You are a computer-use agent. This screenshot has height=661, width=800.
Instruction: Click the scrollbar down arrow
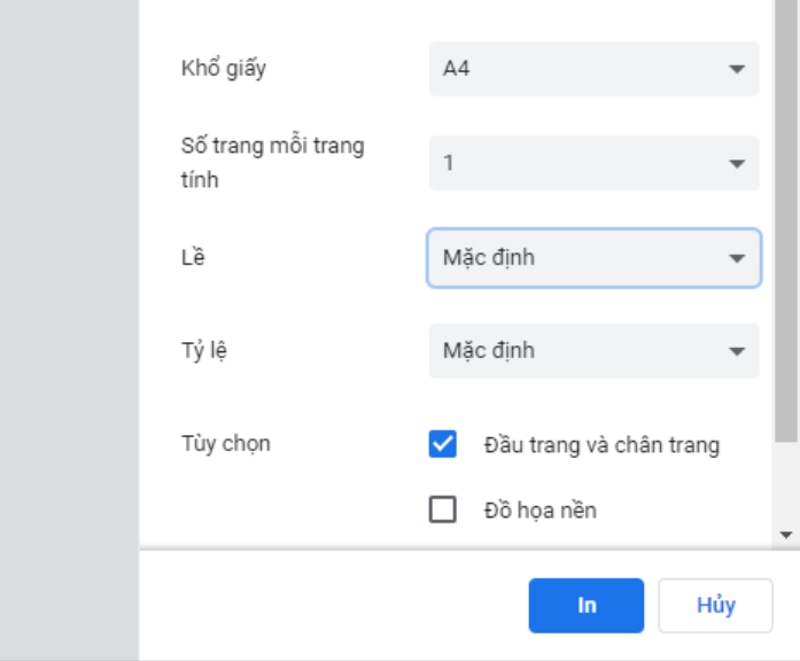(x=786, y=536)
